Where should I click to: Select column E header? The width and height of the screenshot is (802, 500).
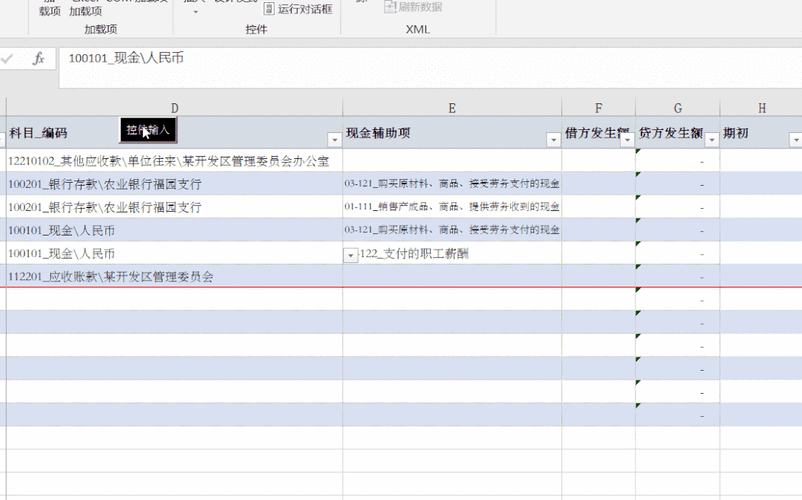(x=452, y=107)
